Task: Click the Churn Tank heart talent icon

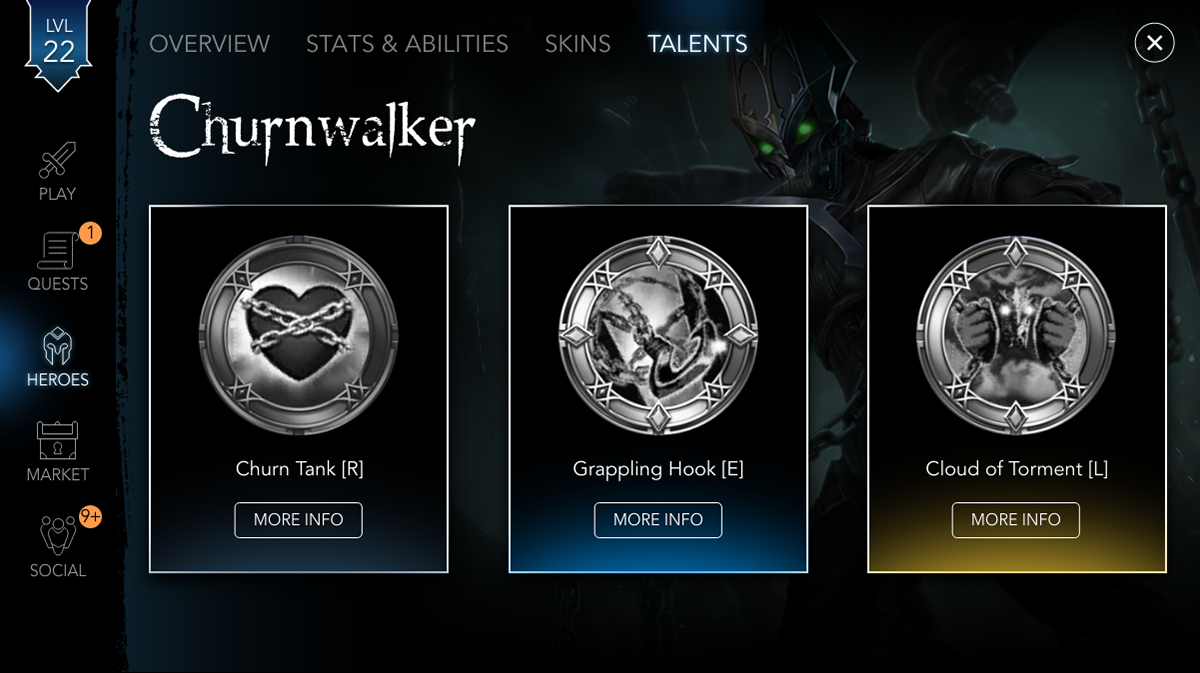Action: [298, 335]
